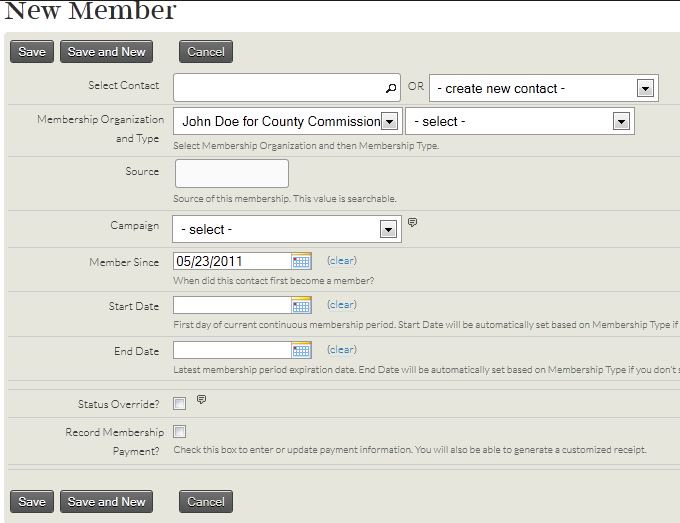The height and width of the screenshot is (523, 680).
Task: Open the End Date calendar picker
Action: point(301,350)
